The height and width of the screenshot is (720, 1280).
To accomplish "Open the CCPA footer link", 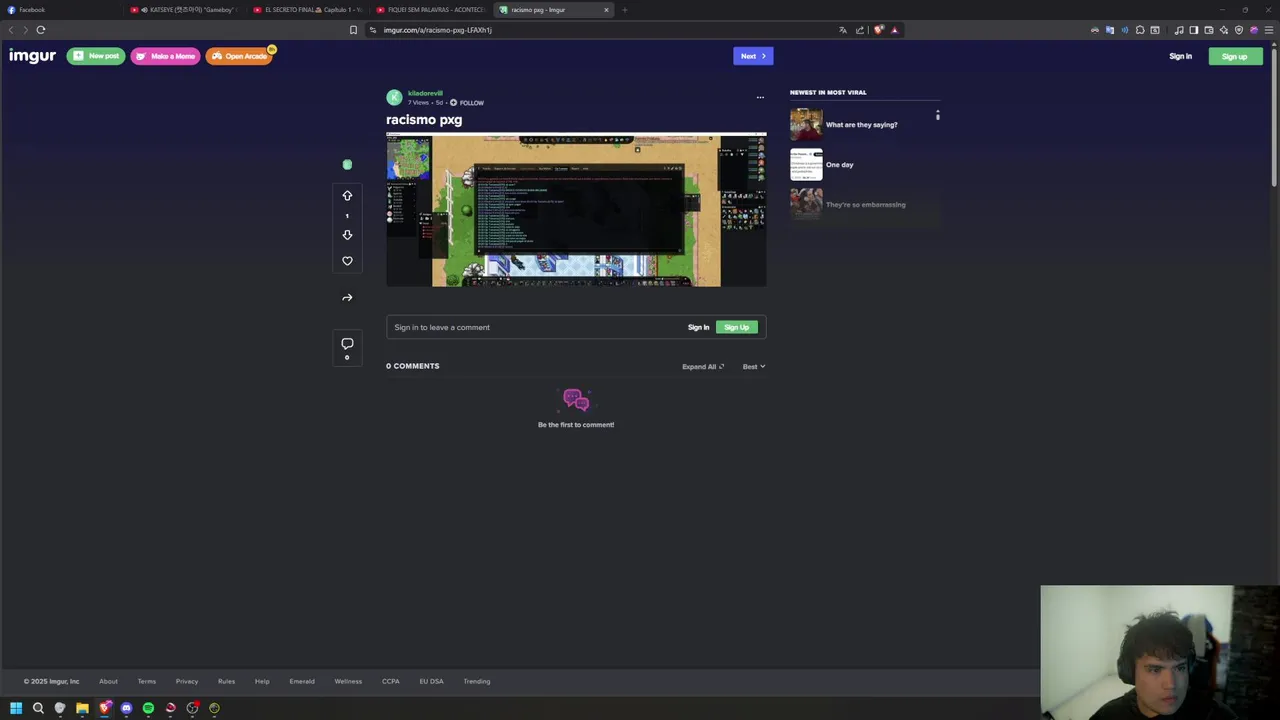I will pyautogui.click(x=391, y=681).
